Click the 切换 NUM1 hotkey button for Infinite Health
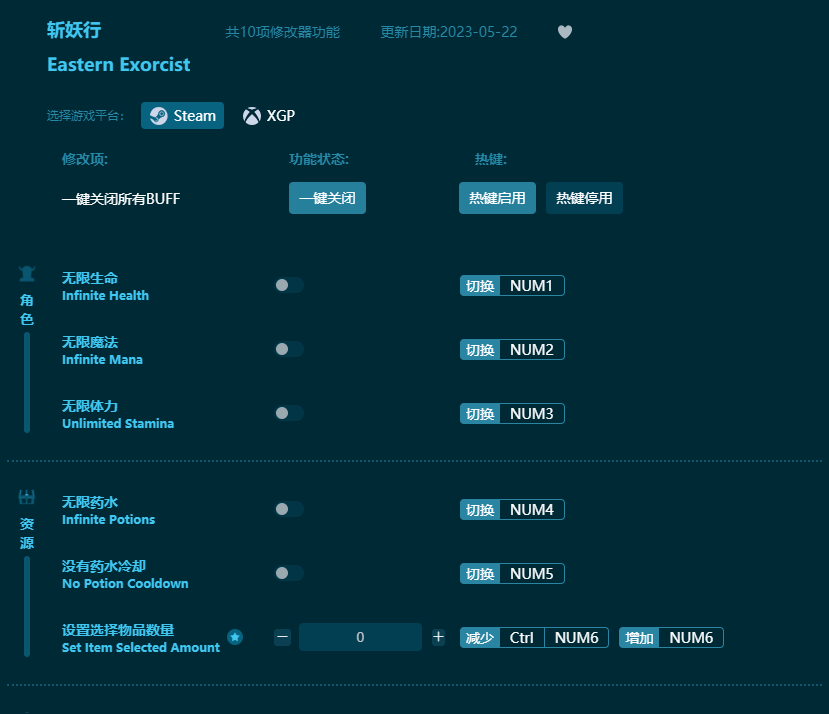 pos(512,285)
